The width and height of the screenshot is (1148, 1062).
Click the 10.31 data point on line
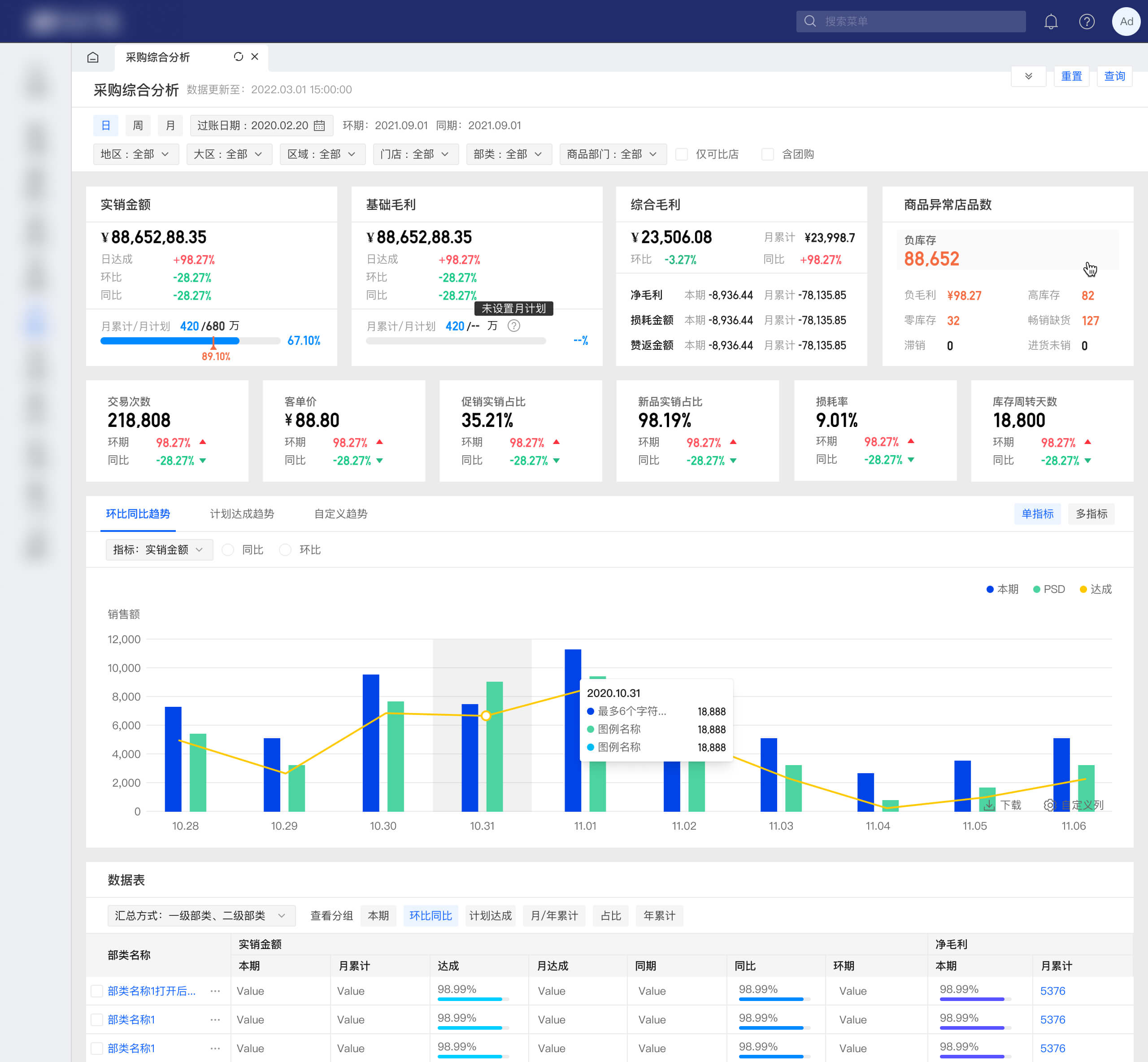click(486, 715)
